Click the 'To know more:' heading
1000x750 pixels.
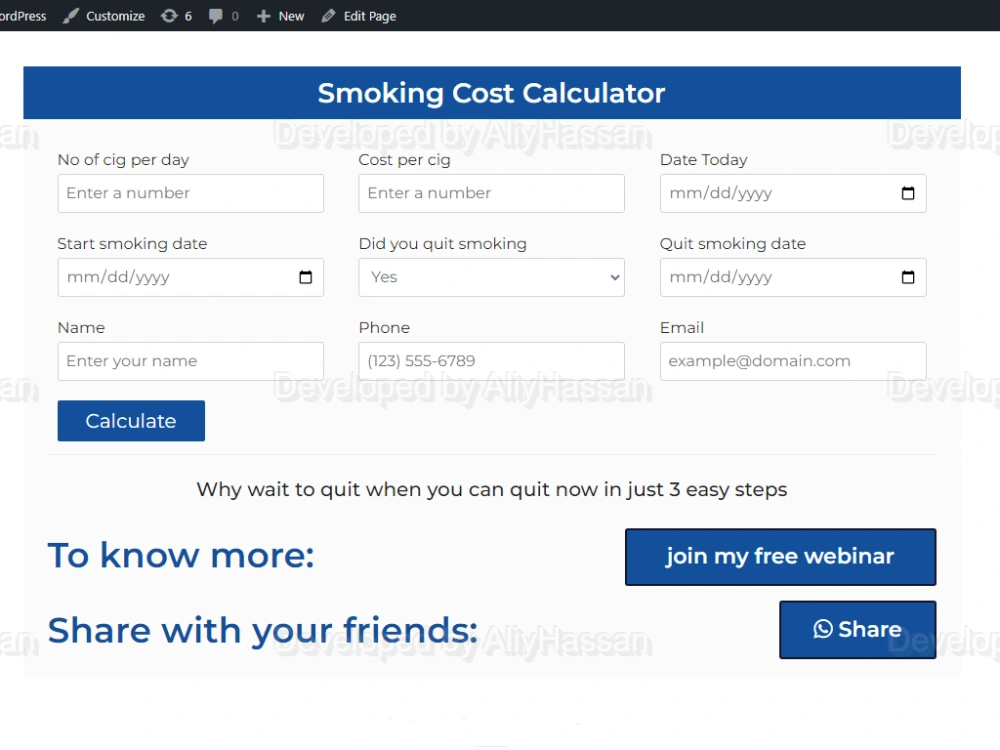181,555
